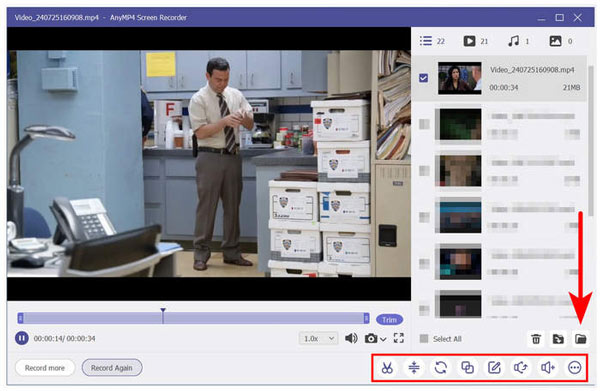Open the output folder icon
The height and width of the screenshot is (391, 600).
pos(580,339)
